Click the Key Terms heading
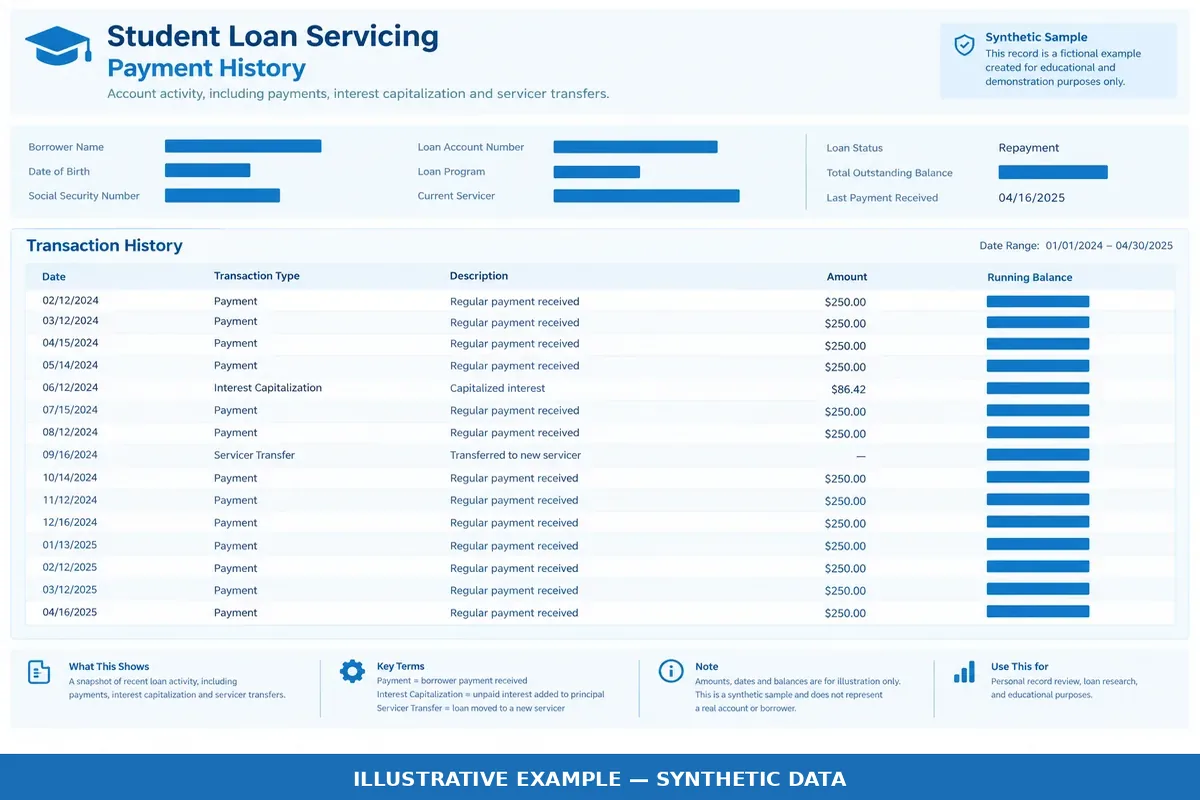Image resolution: width=1200 pixels, height=800 pixels. pyautogui.click(x=401, y=666)
